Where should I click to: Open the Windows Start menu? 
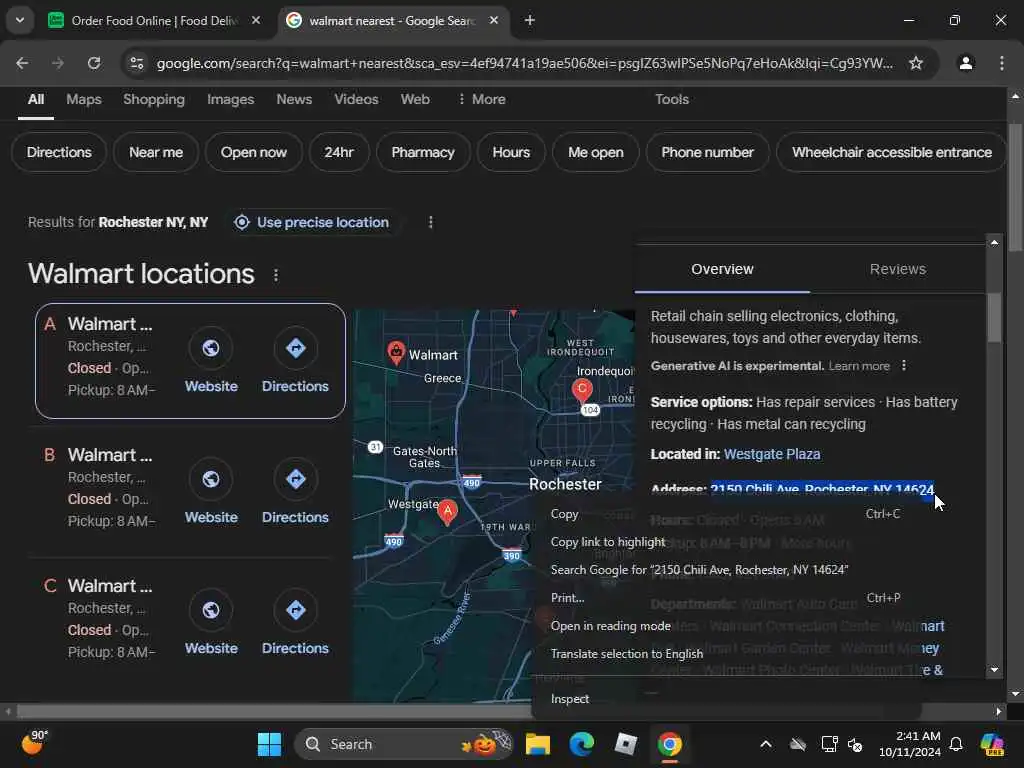click(269, 744)
